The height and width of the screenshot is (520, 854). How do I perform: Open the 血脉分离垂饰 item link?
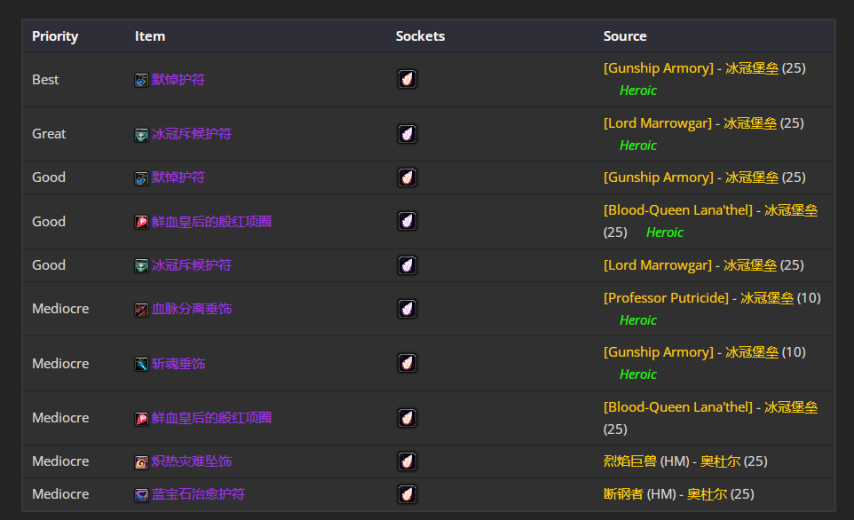click(x=192, y=309)
